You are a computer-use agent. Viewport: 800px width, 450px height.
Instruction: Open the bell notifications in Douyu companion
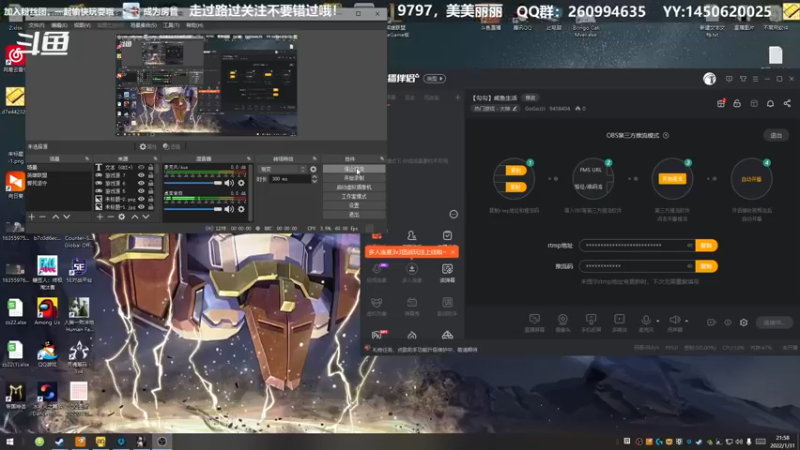pos(770,103)
